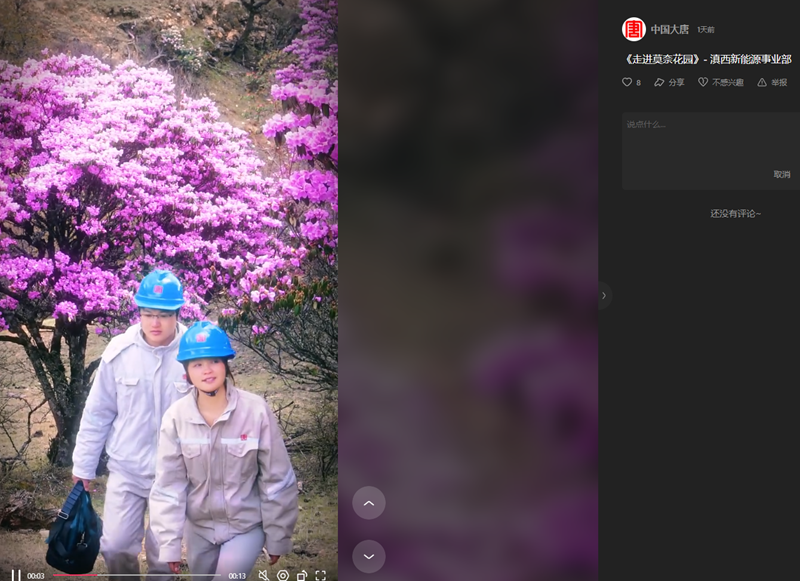Open the 中国大唐 avatar profile
The height and width of the screenshot is (581, 800).
point(633,29)
